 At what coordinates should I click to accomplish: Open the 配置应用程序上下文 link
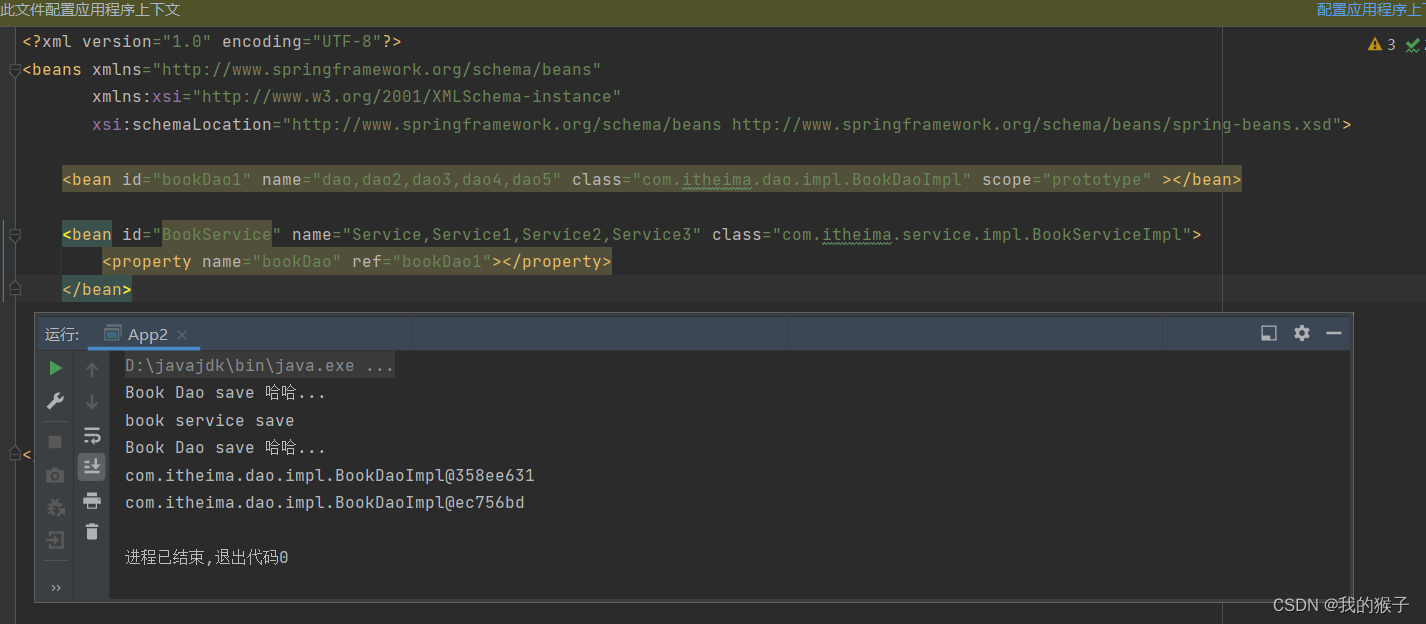pos(1370,9)
